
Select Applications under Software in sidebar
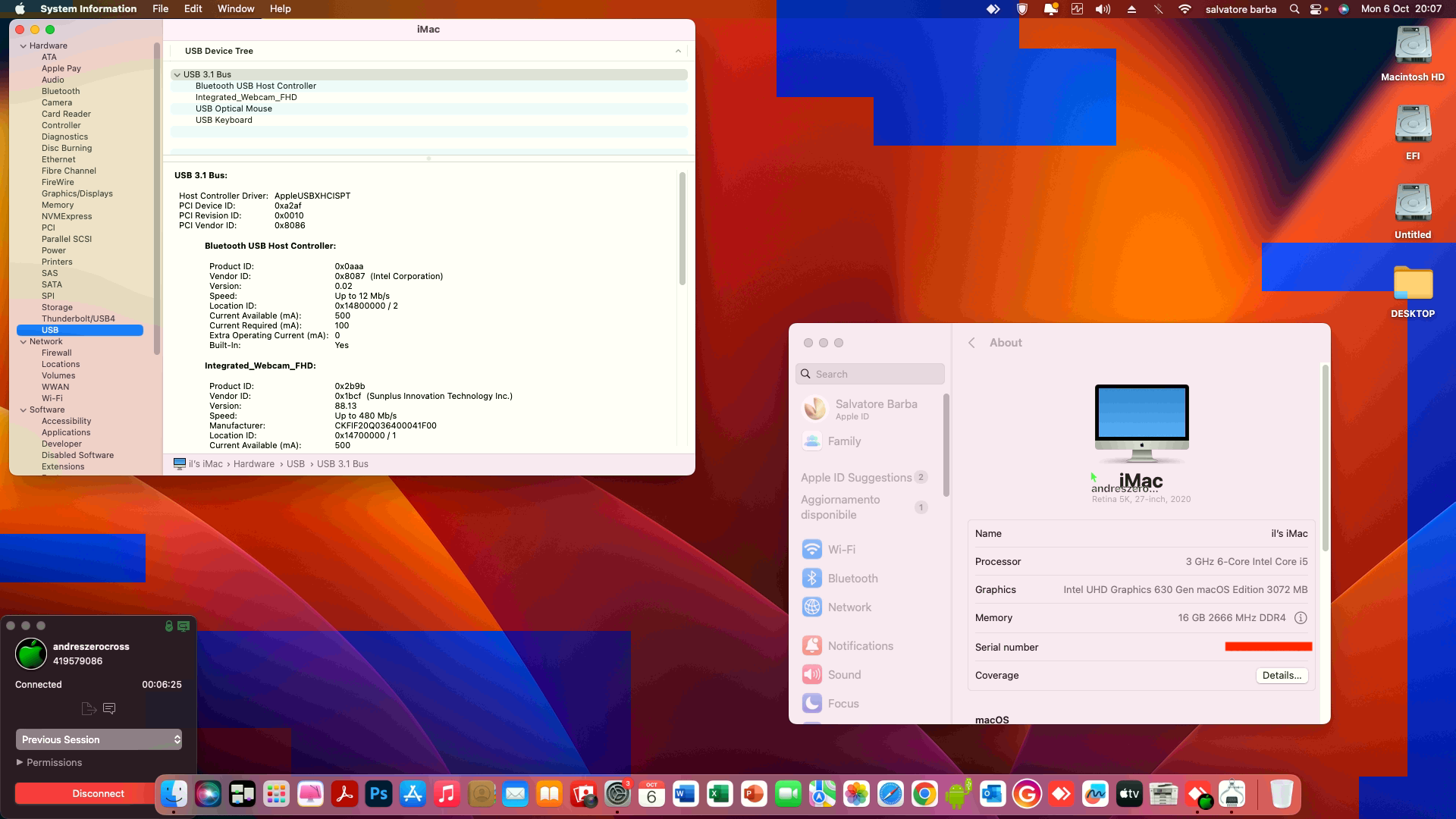point(66,432)
